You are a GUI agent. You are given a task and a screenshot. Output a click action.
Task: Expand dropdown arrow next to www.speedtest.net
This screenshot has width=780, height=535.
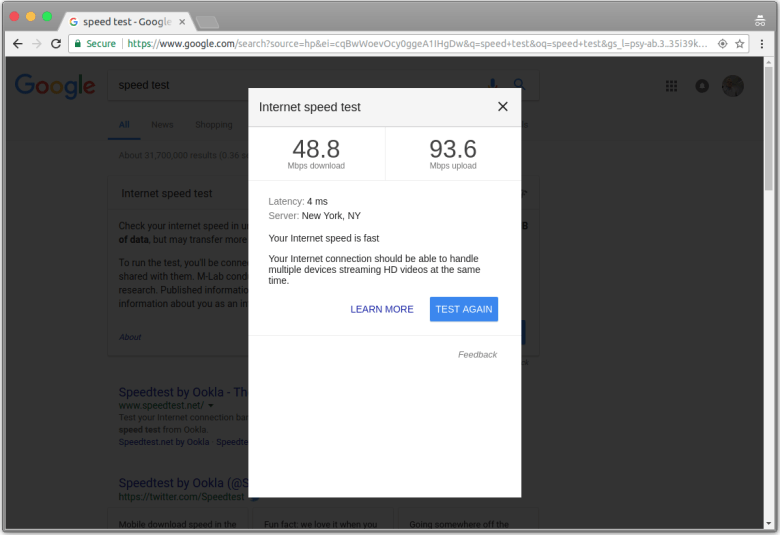(x=211, y=406)
